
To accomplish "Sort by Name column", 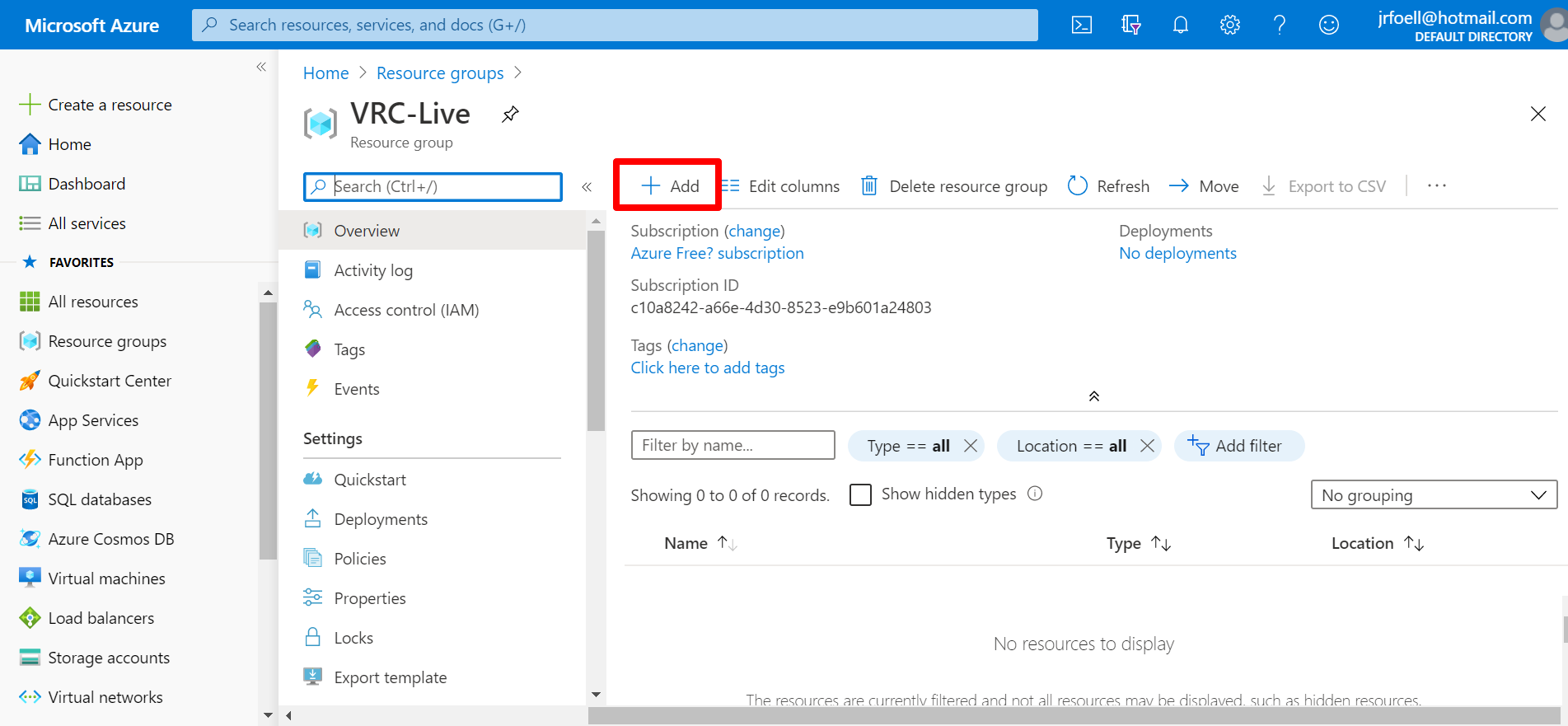I will click(700, 543).
